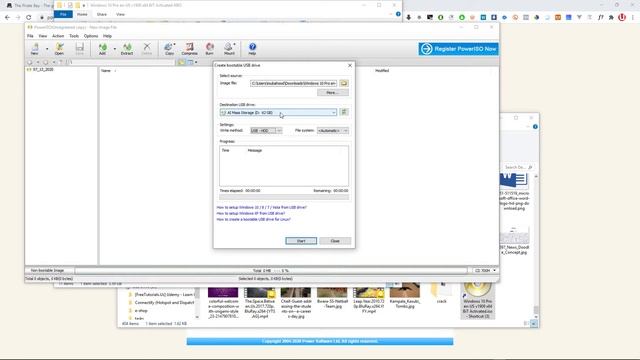Click the Share tab in Explorer window

coord(102,14)
